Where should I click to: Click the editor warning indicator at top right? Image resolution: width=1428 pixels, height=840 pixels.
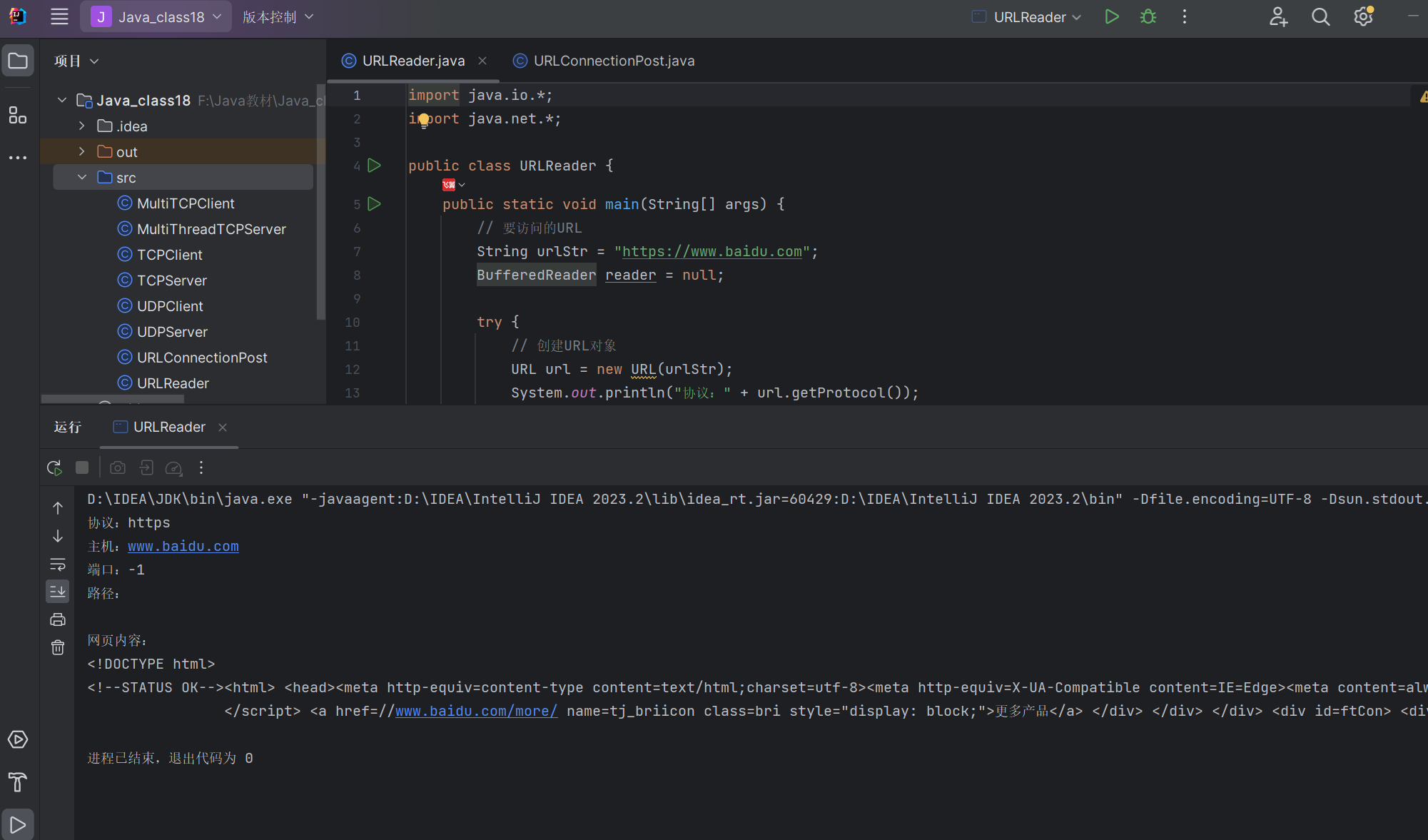pos(1422,96)
